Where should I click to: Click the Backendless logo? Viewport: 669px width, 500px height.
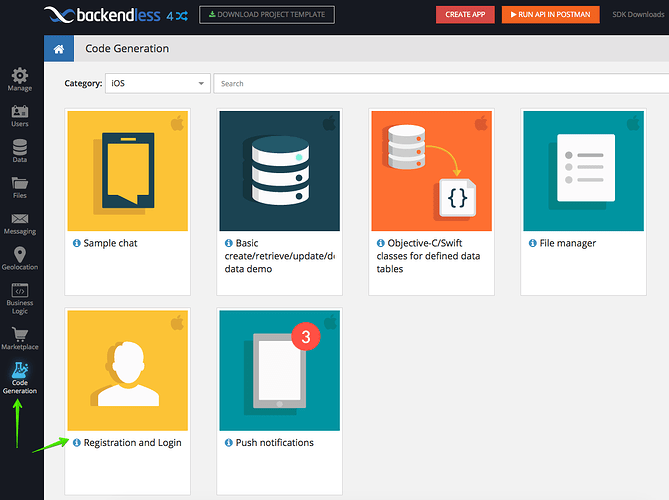pyautogui.click(x=102, y=15)
